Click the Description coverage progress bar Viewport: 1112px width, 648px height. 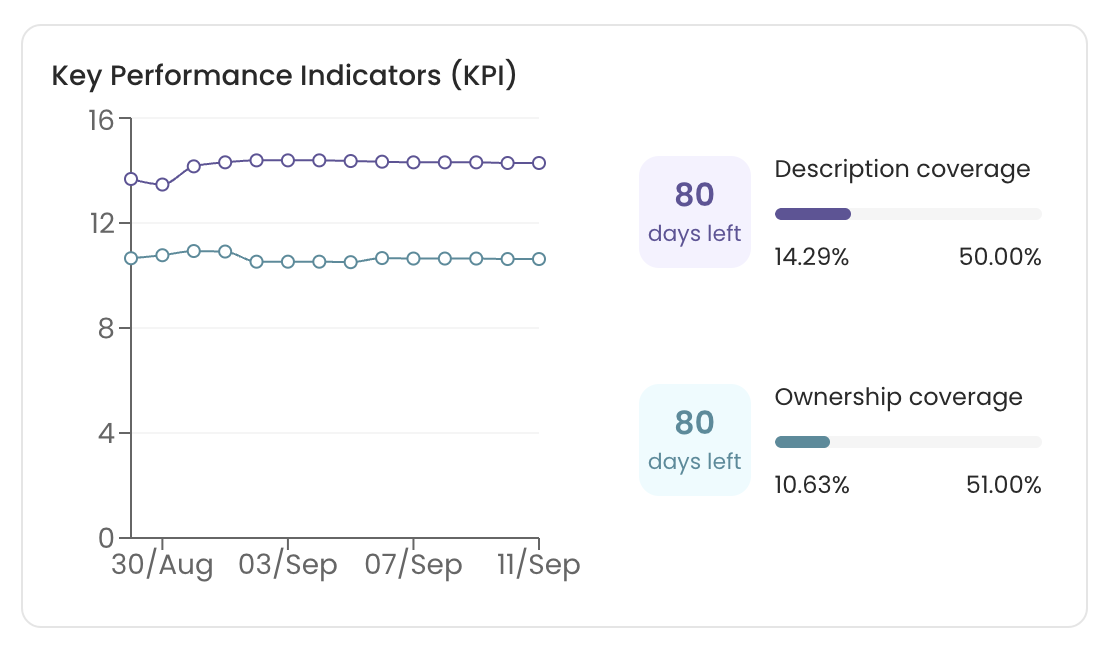pos(908,214)
